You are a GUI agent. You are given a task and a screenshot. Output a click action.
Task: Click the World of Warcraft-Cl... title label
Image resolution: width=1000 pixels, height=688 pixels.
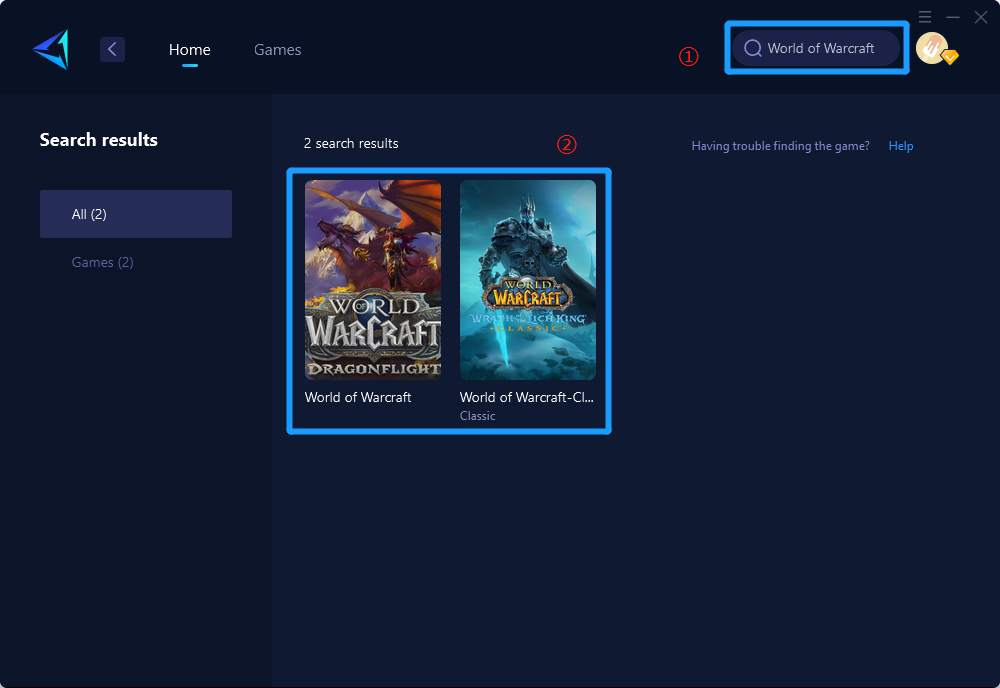coord(527,397)
